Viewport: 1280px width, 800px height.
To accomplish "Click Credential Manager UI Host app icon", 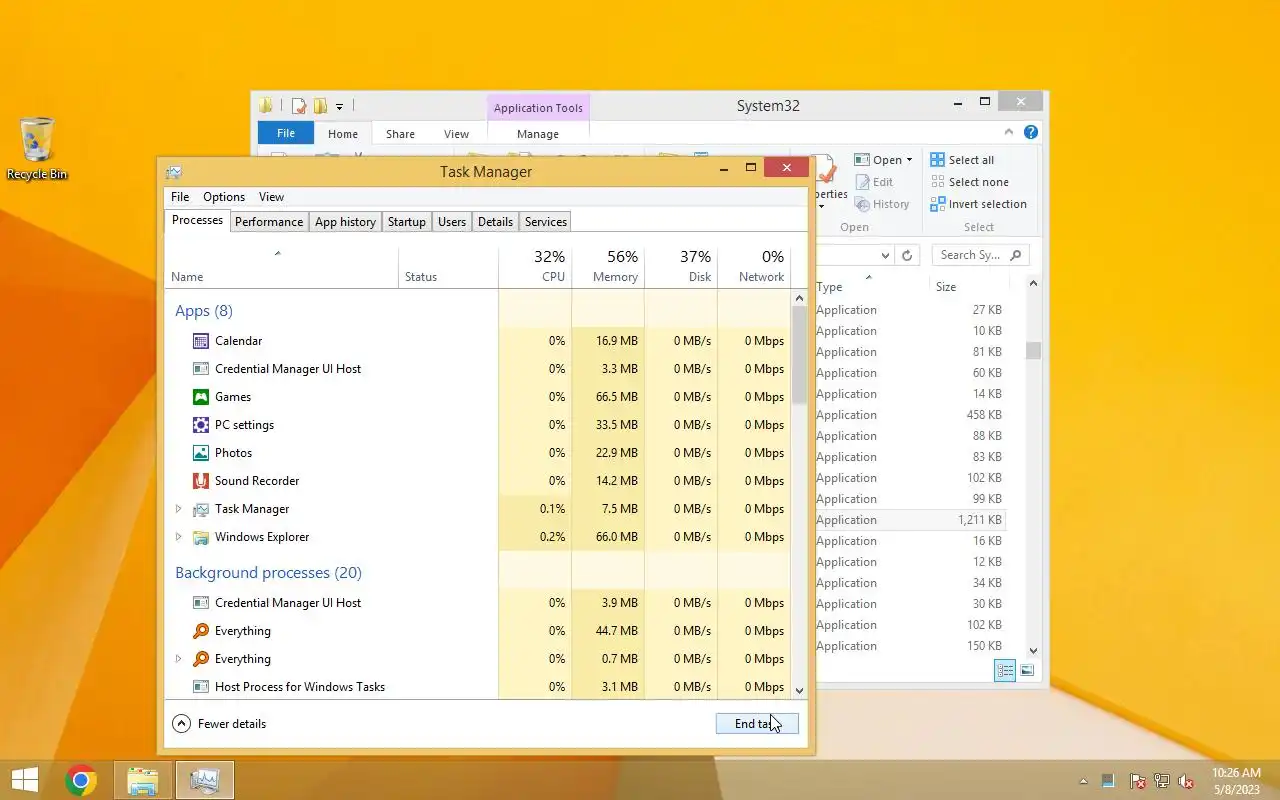I will 201,369.
